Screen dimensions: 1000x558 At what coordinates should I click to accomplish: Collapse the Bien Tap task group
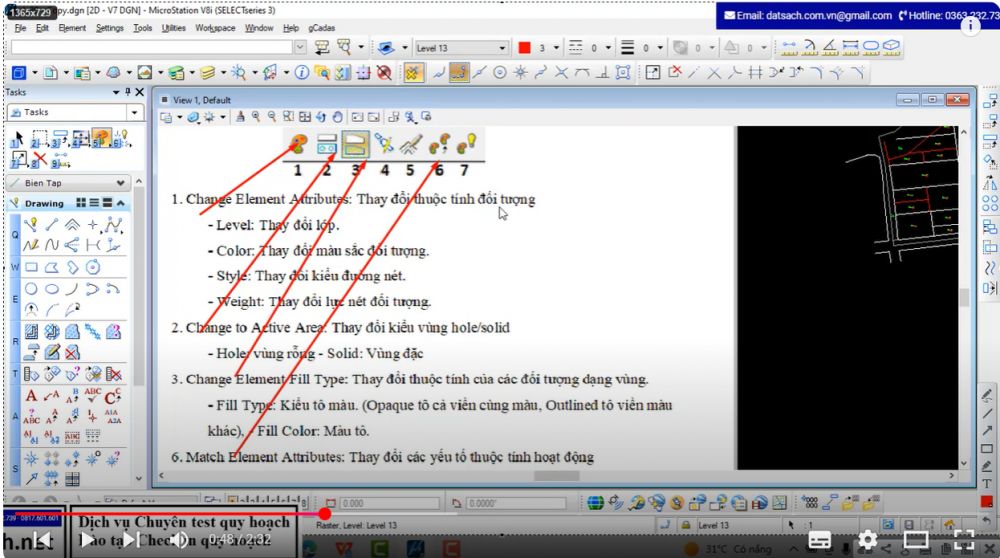click(x=121, y=183)
